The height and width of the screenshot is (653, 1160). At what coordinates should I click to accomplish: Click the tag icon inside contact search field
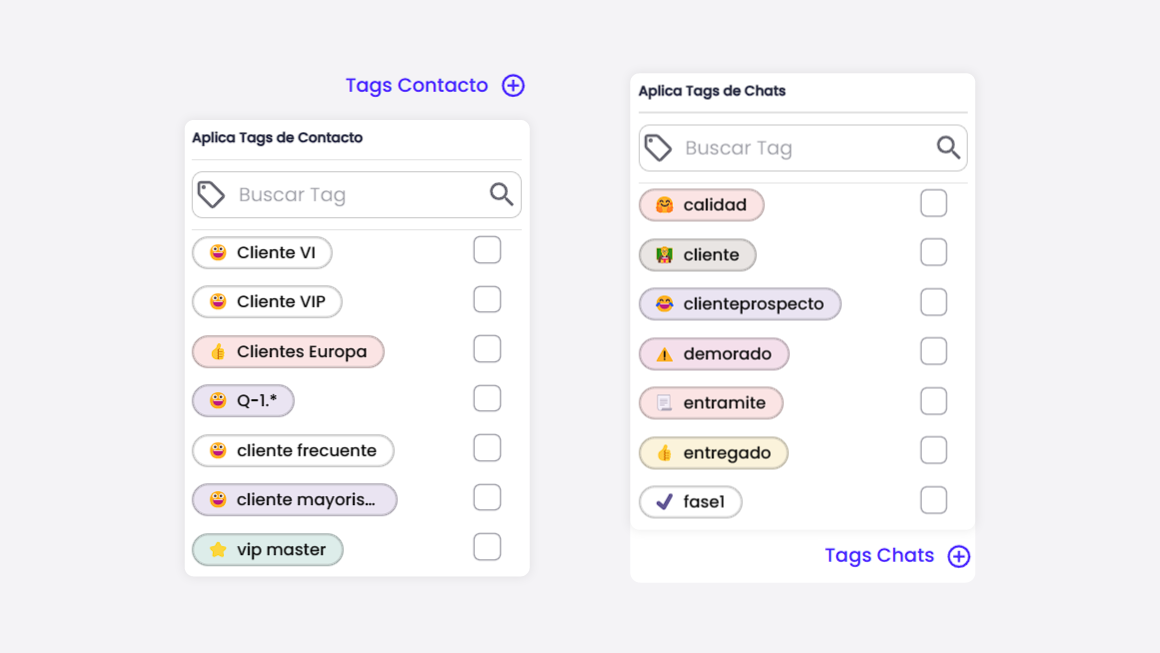211,194
